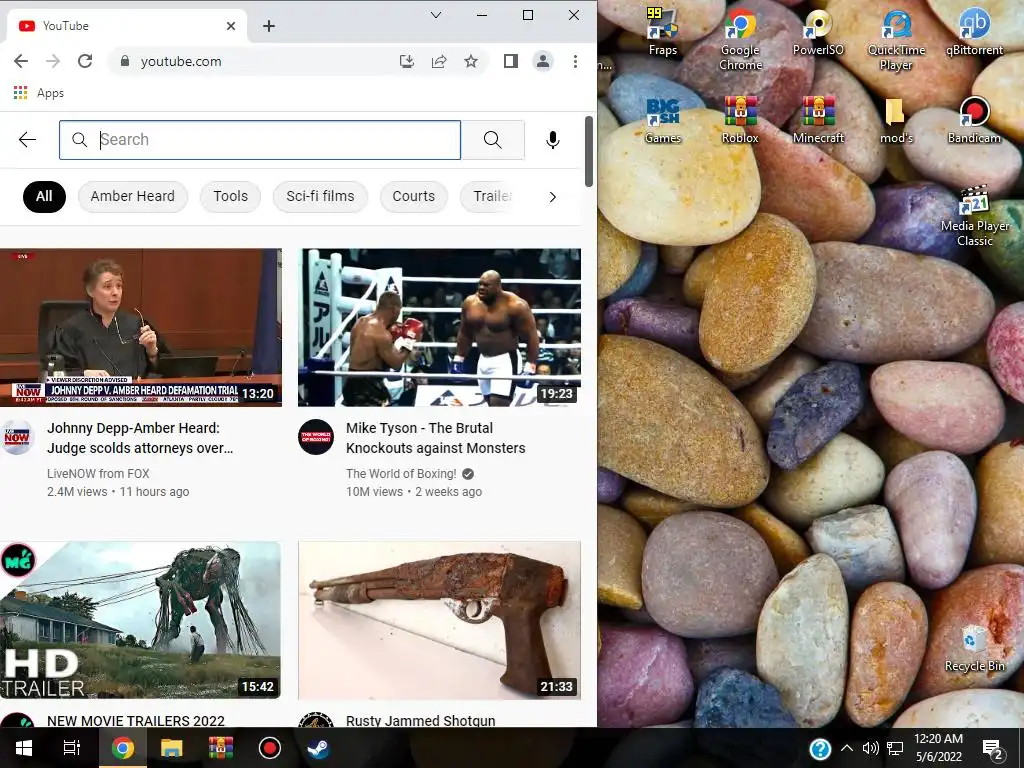This screenshot has height=768, width=1024.
Task: Click the LiveNOW channel avatar
Action: pyautogui.click(x=18, y=437)
